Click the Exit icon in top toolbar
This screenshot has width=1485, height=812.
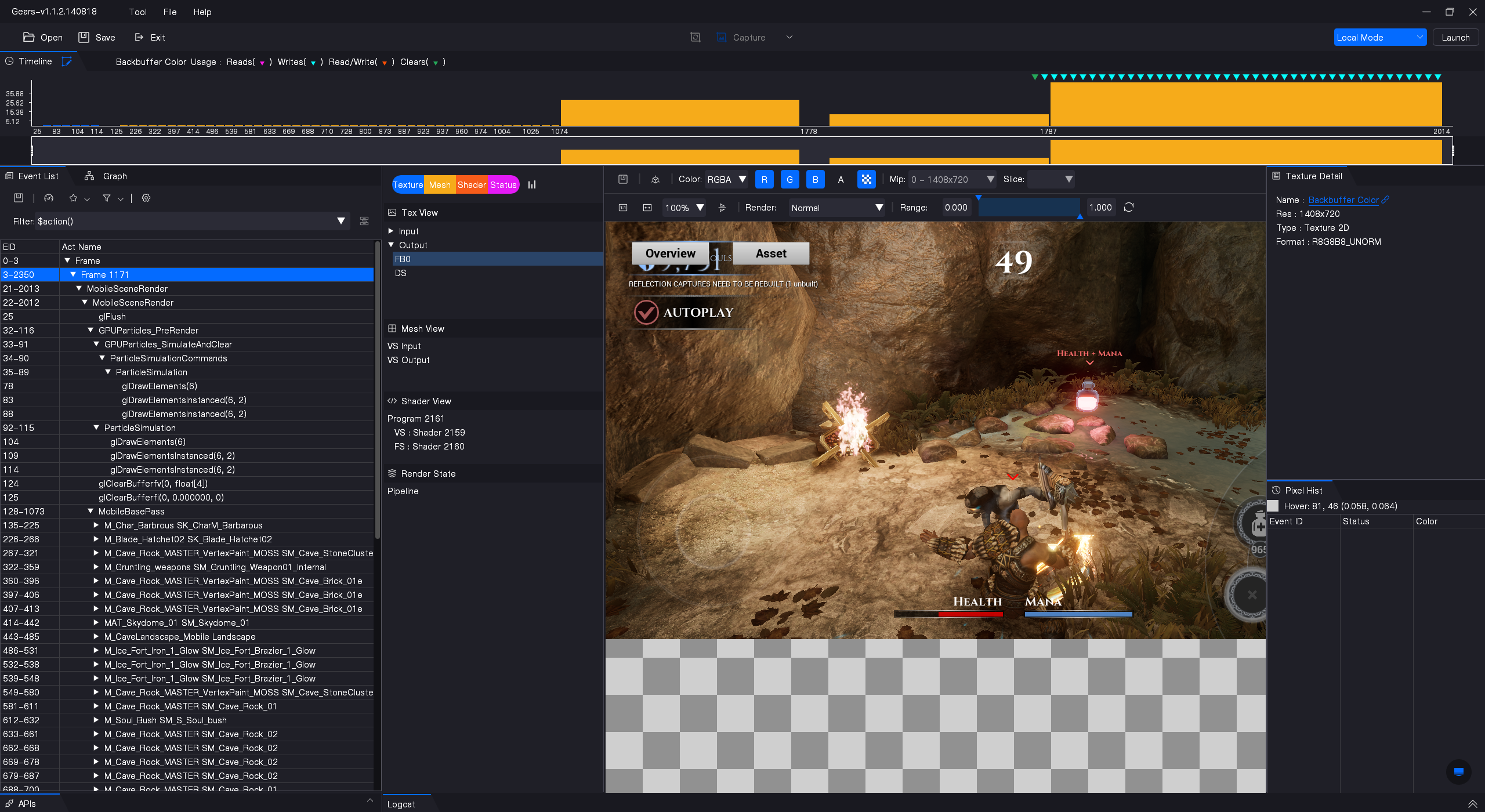[x=139, y=37]
